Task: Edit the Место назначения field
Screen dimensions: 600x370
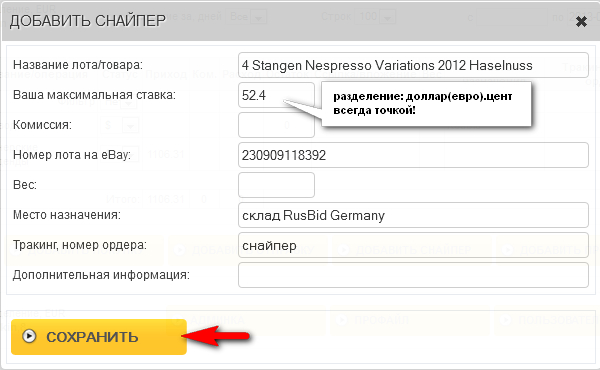Action: [413, 215]
